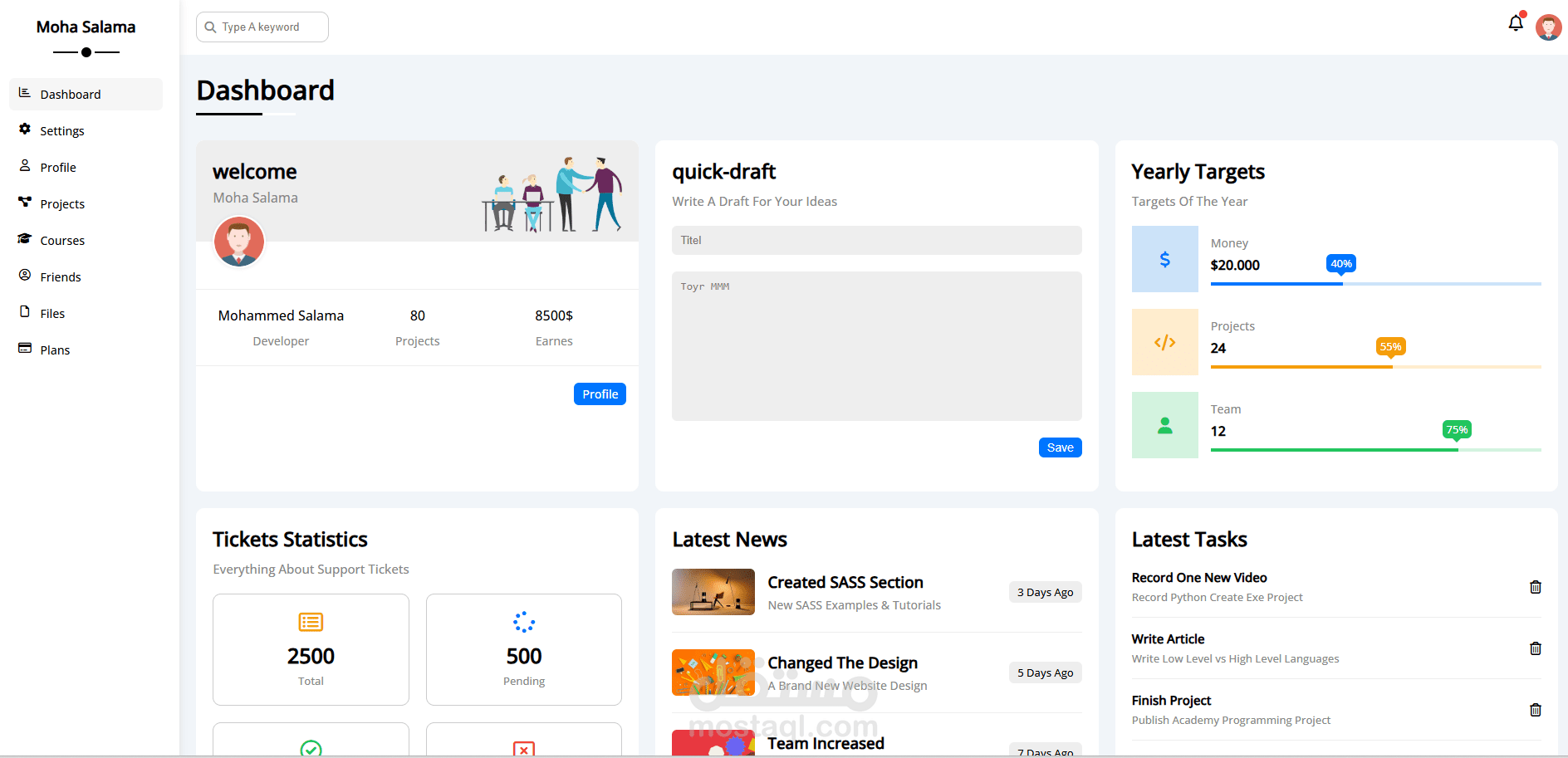Click the Settings gear icon

pyautogui.click(x=25, y=130)
